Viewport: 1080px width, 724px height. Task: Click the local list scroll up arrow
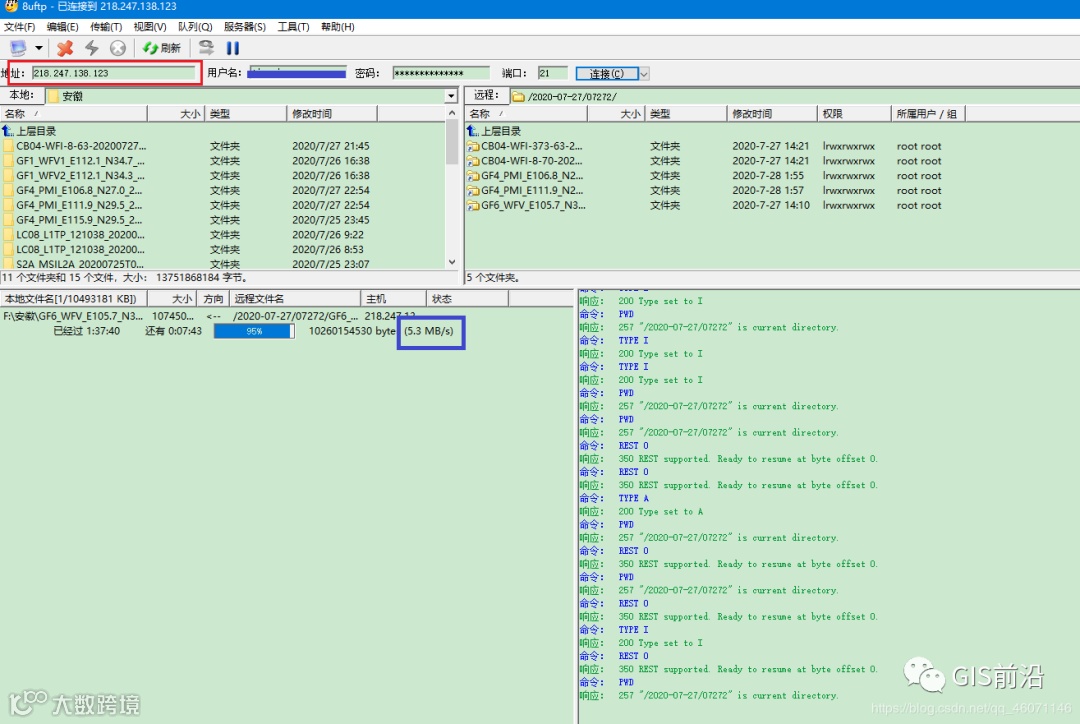[x=452, y=113]
